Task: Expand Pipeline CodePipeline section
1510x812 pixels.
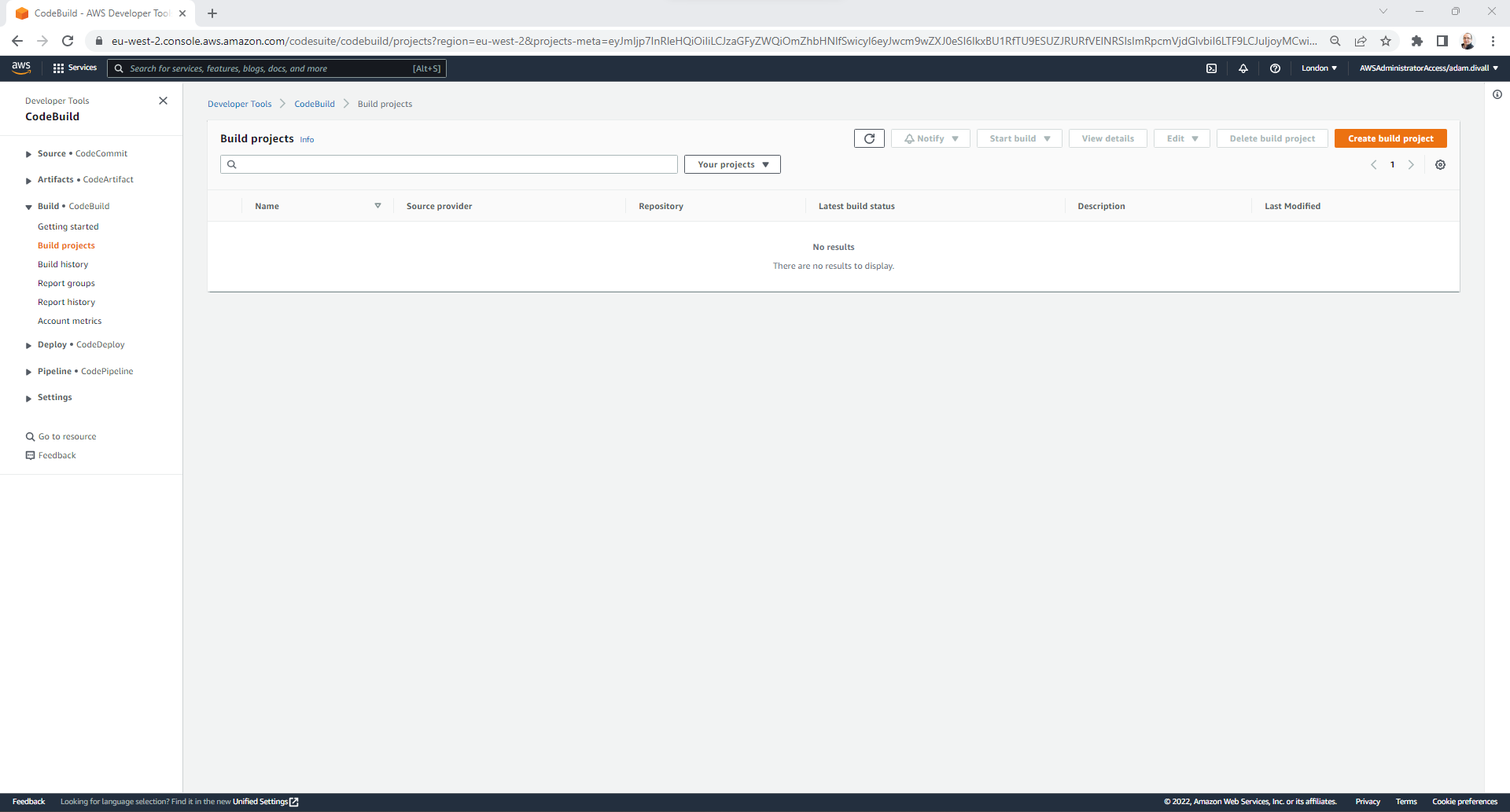Action: pyautogui.click(x=28, y=372)
